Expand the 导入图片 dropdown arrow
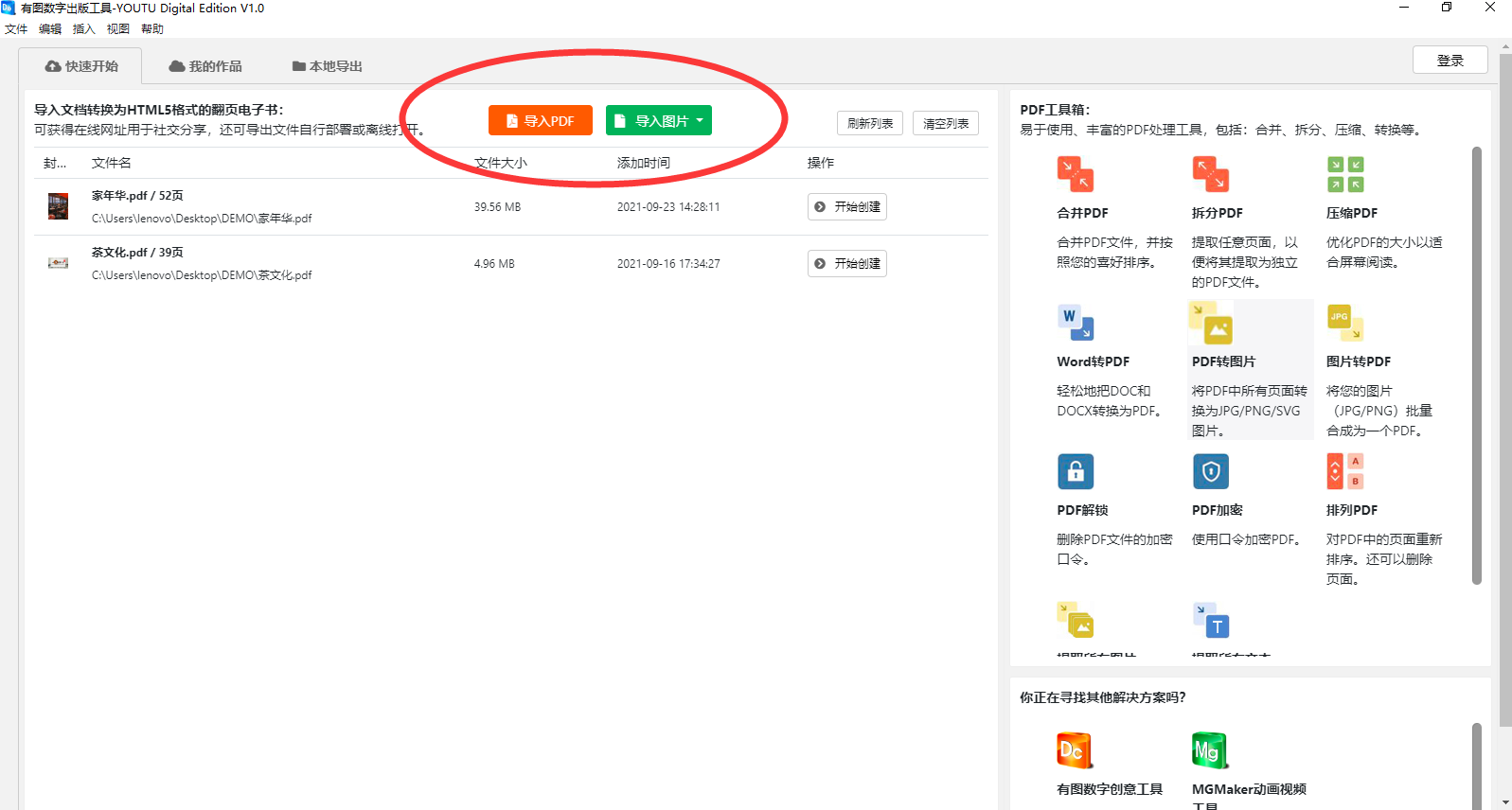The width and height of the screenshot is (1512, 810). [x=700, y=120]
